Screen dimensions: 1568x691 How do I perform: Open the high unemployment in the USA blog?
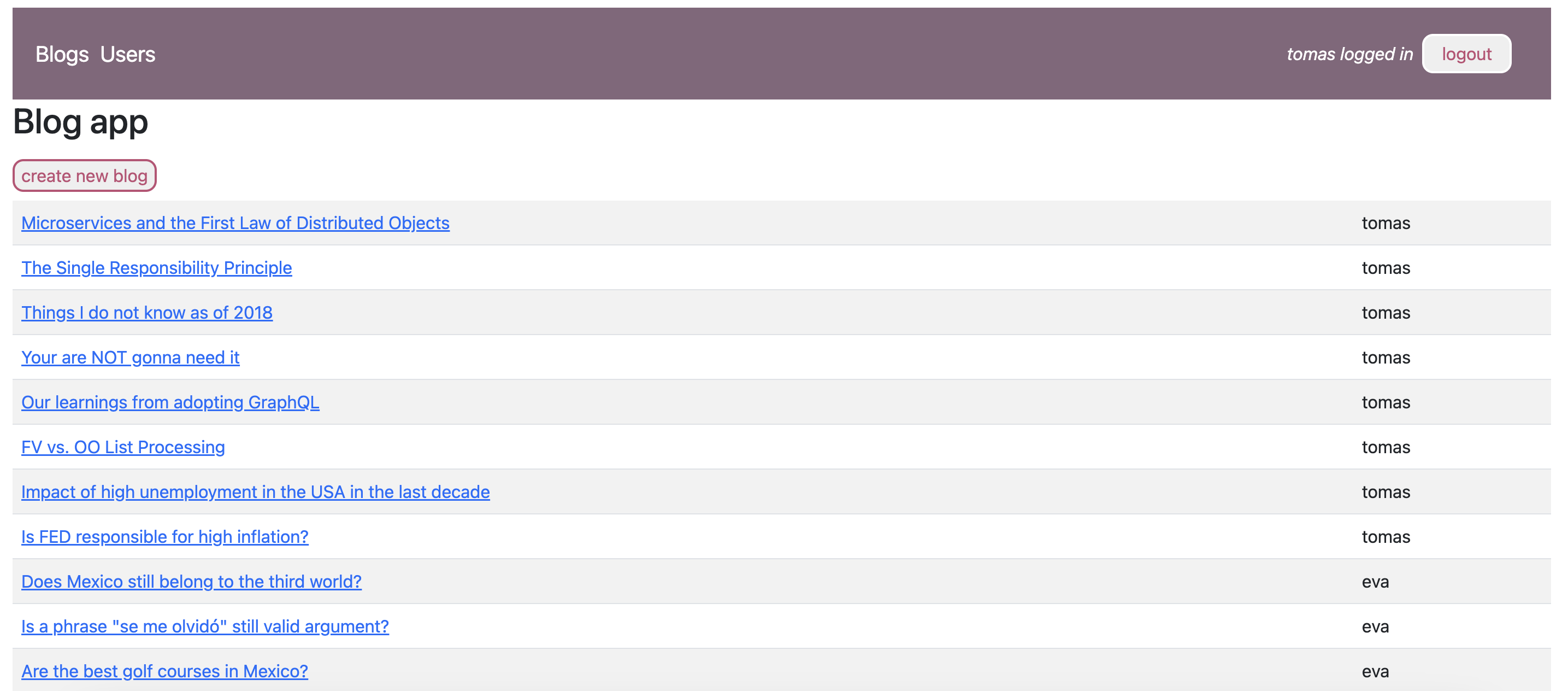point(256,492)
